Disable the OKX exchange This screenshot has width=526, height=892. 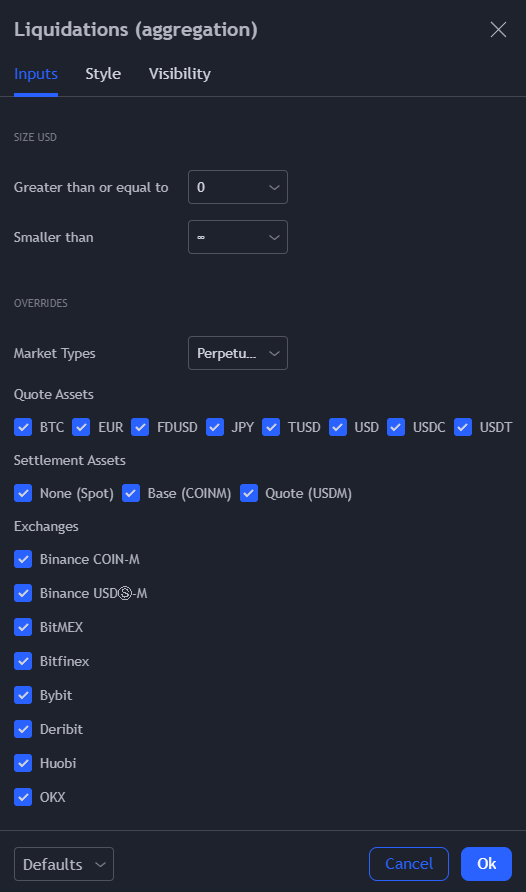pyautogui.click(x=23, y=797)
